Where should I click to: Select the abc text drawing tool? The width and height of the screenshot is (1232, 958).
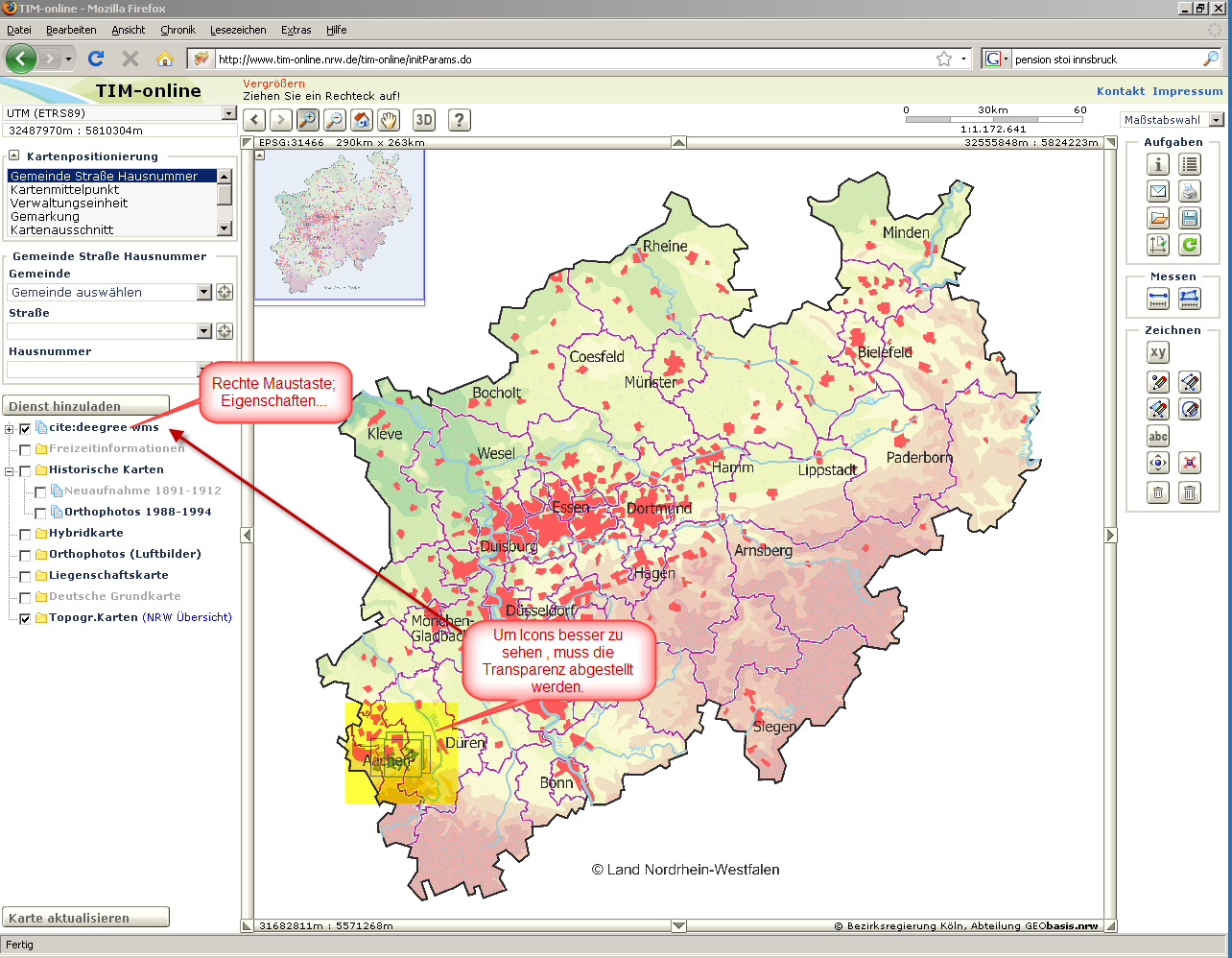pyautogui.click(x=1158, y=437)
